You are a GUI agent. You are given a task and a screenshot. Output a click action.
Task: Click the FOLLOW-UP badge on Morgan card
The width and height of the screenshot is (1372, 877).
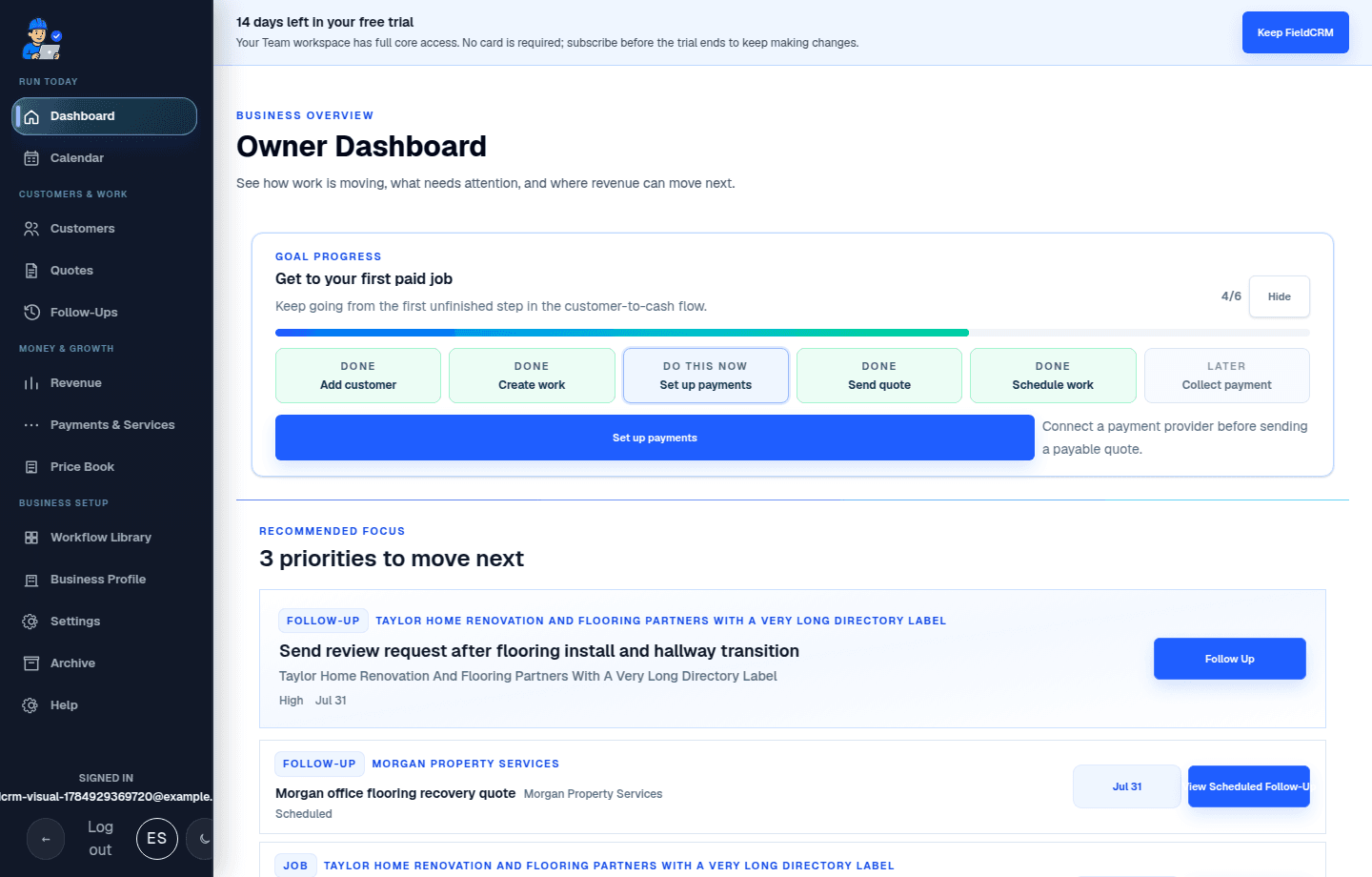(x=319, y=764)
